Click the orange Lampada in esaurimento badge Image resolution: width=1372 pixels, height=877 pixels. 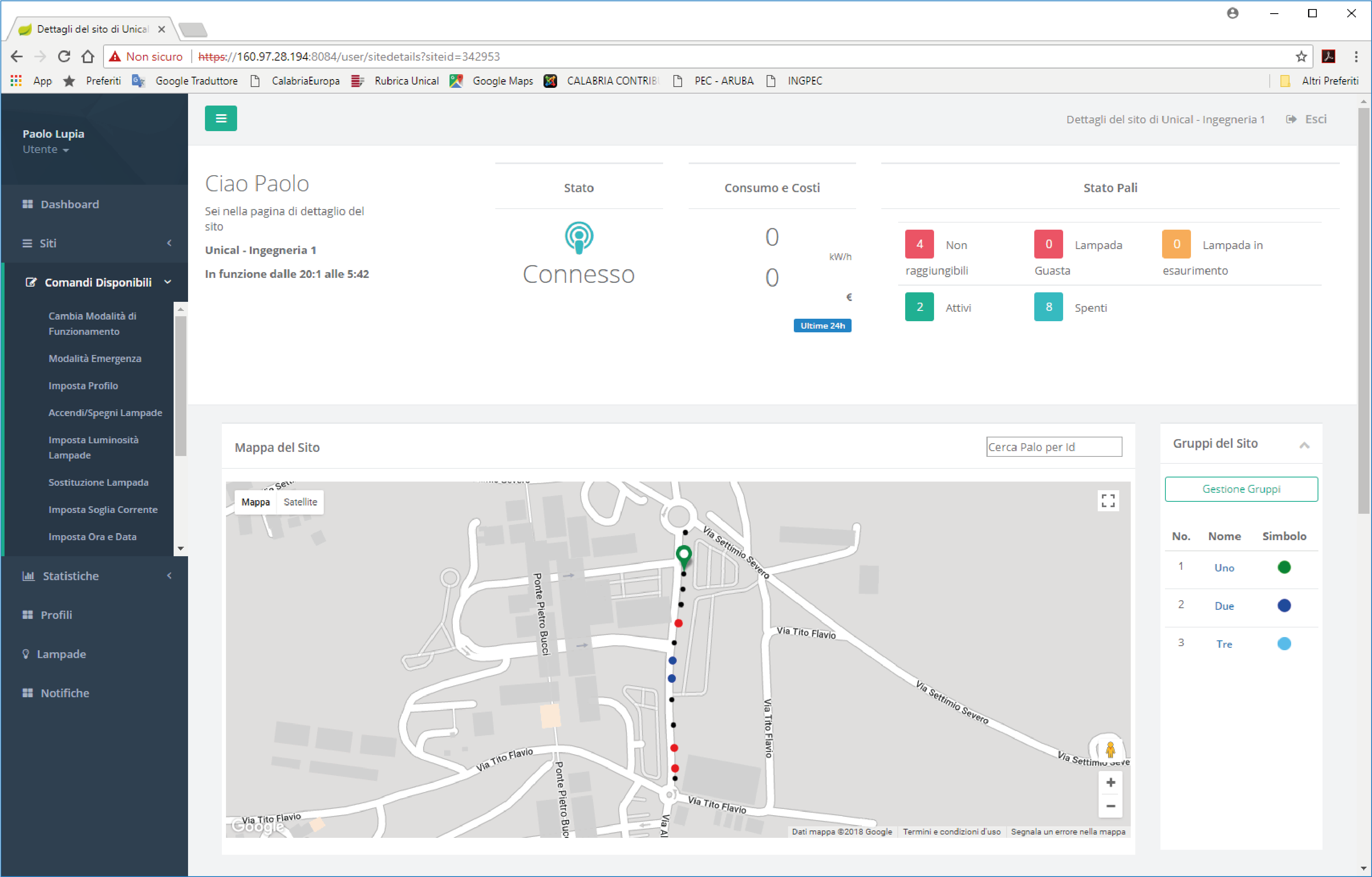point(1176,245)
